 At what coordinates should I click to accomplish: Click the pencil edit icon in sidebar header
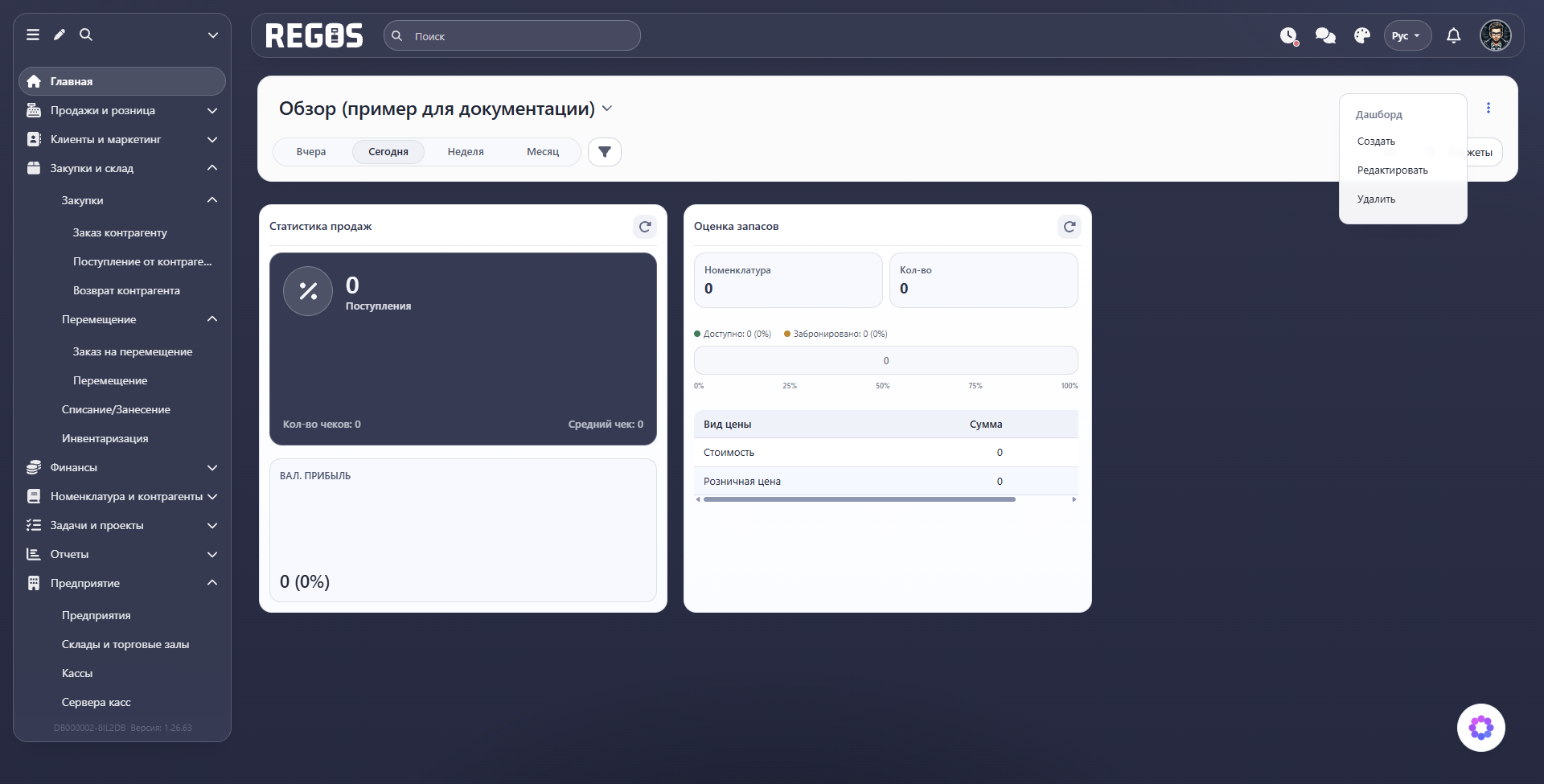click(x=60, y=35)
